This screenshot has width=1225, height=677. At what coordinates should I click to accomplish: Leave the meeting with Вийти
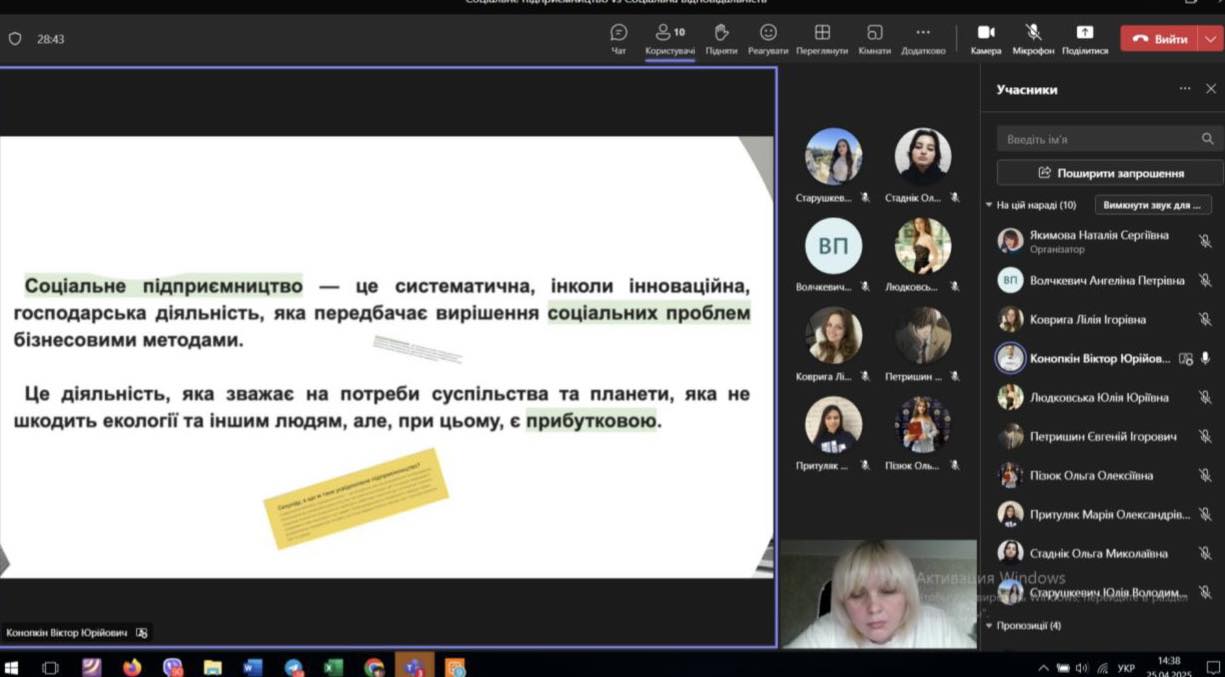pos(1160,39)
